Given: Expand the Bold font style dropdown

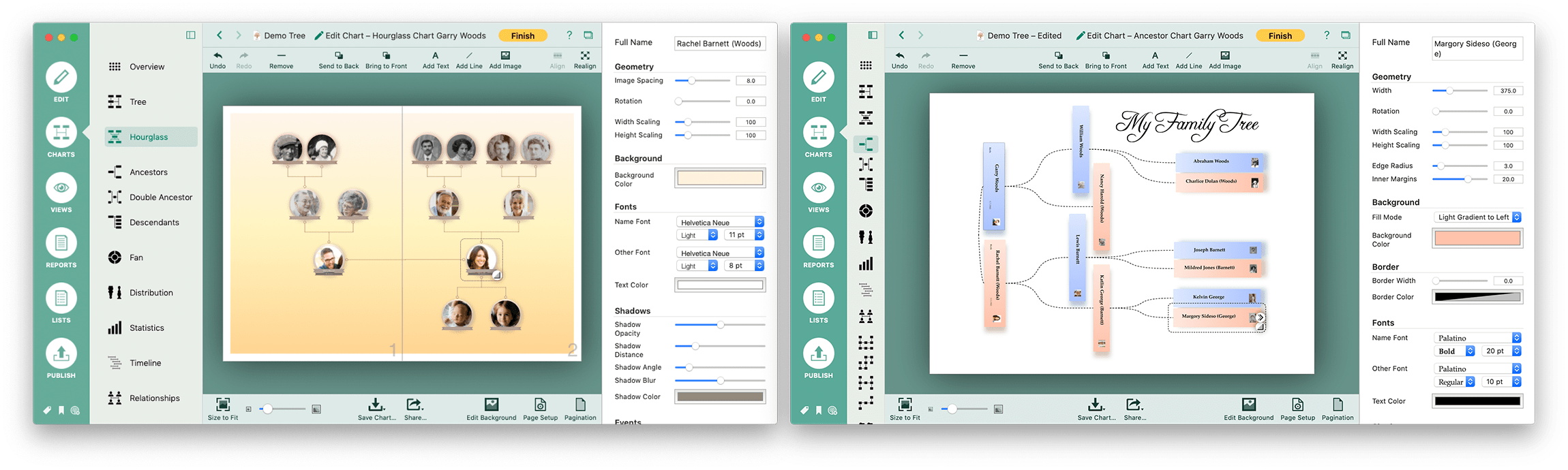Looking at the screenshot, I should click(x=1456, y=351).
